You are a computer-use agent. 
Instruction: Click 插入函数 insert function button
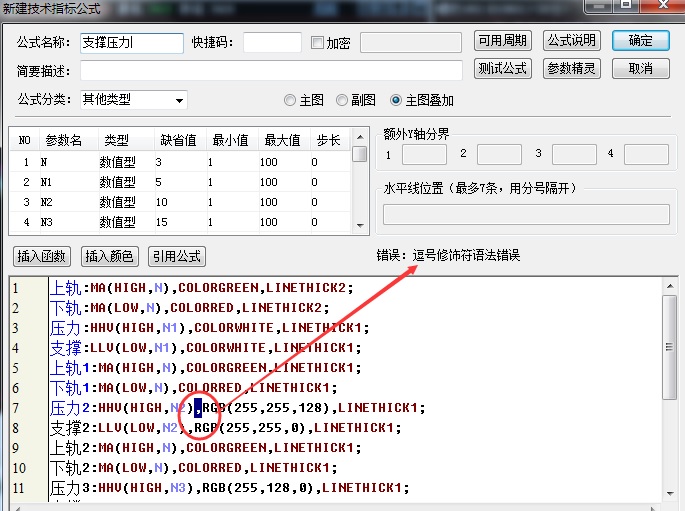(41, 256)
